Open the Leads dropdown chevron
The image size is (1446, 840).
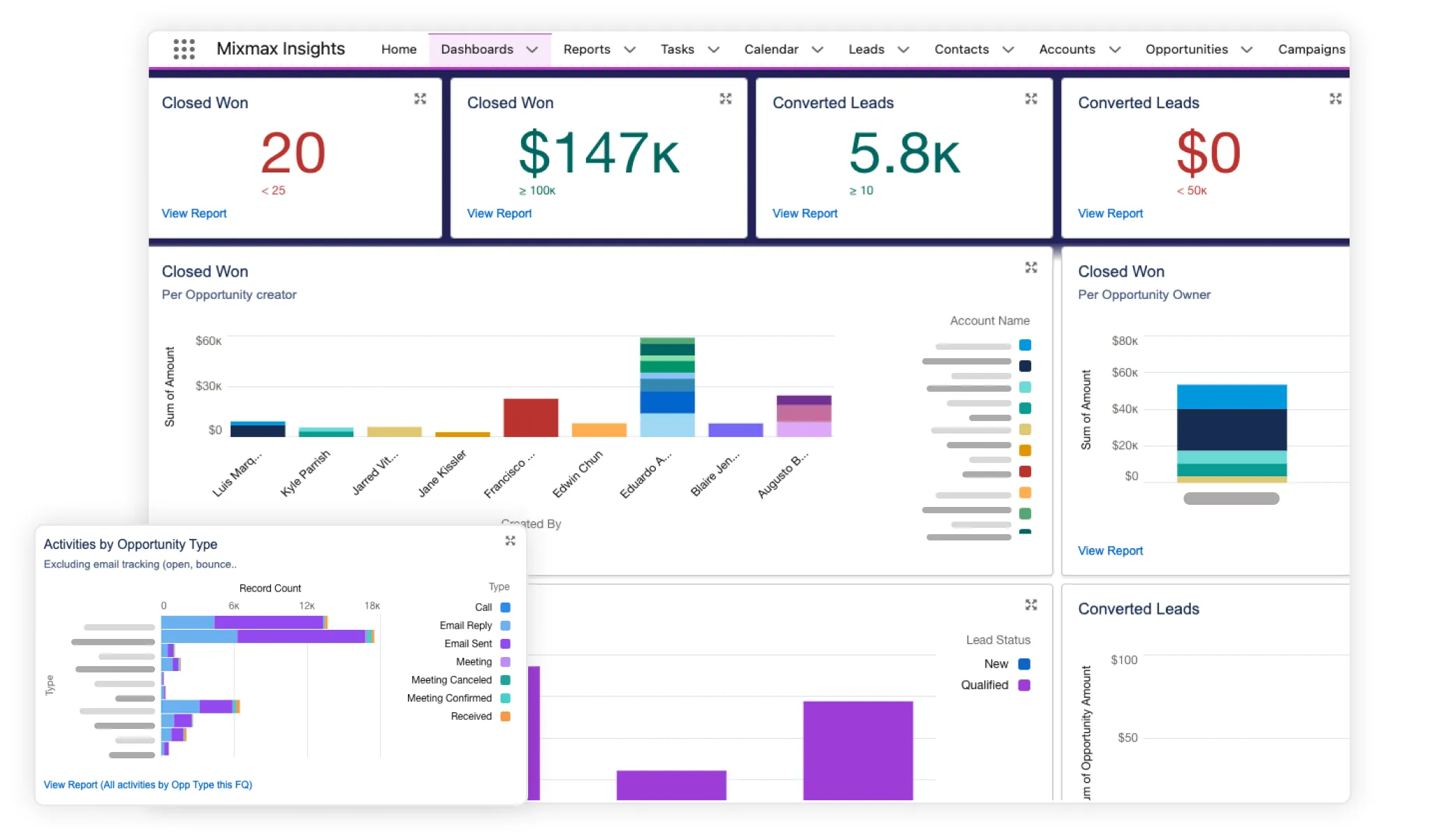[x=903, y=50]
